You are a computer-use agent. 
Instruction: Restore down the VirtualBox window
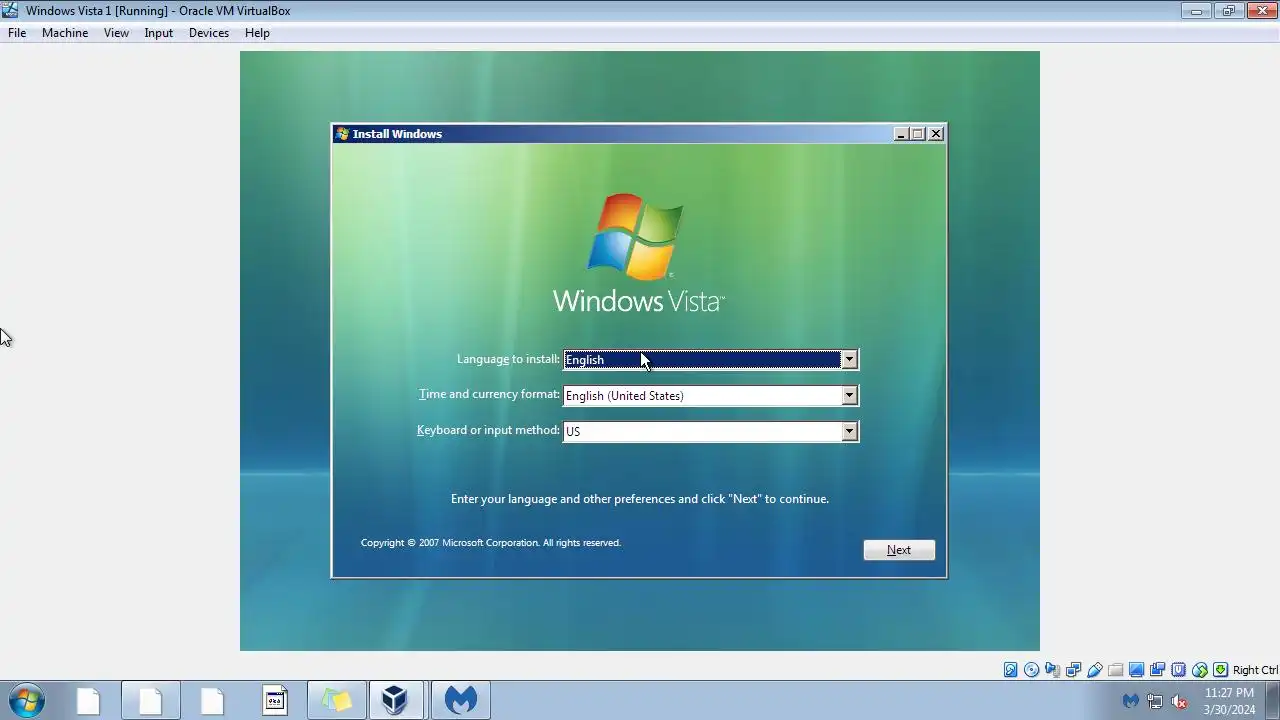pos(1228,11)
